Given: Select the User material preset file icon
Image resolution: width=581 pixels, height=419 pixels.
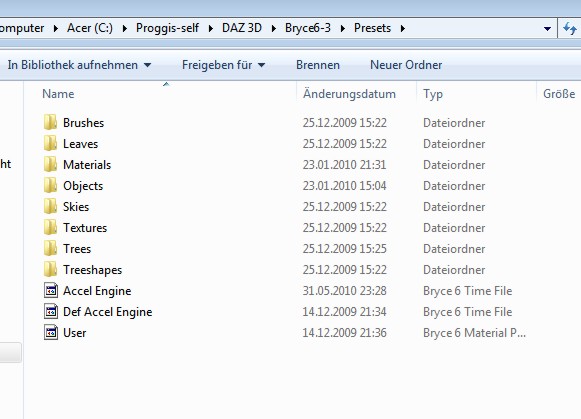Looking at the screenshot, I should click(x=51, y=332).
